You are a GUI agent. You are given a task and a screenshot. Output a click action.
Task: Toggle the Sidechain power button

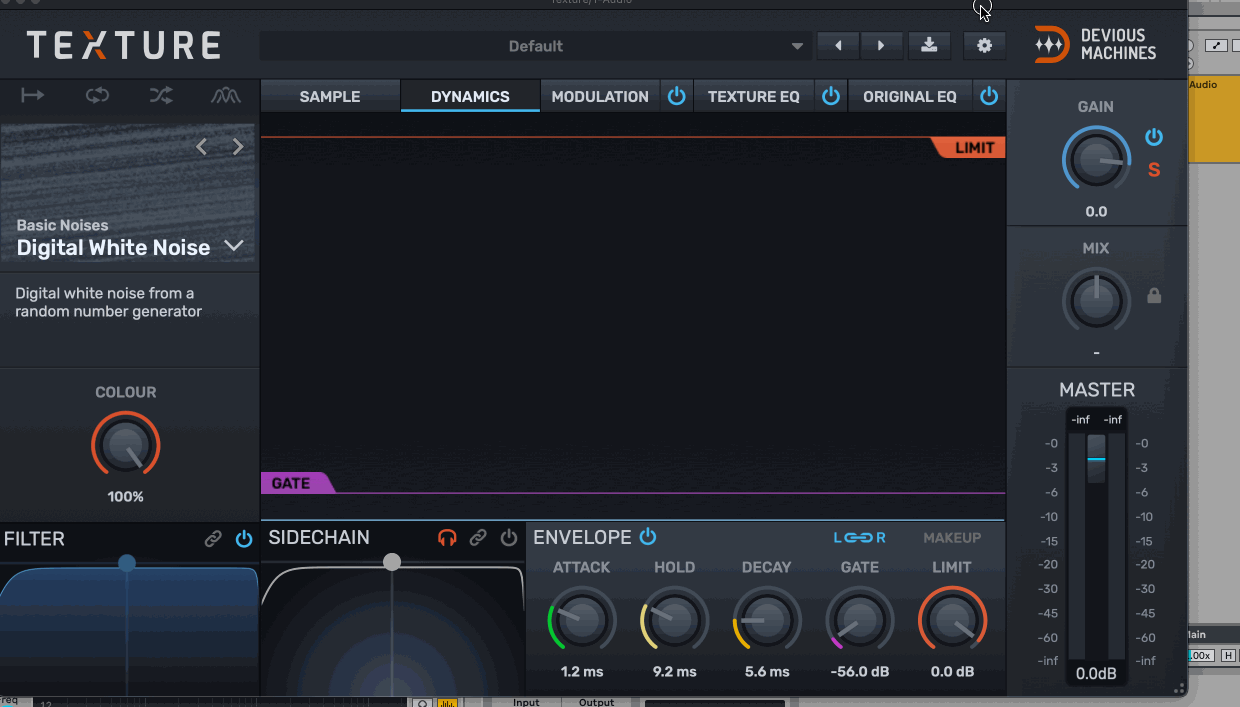pyautogui.click(x=509, y=538)
